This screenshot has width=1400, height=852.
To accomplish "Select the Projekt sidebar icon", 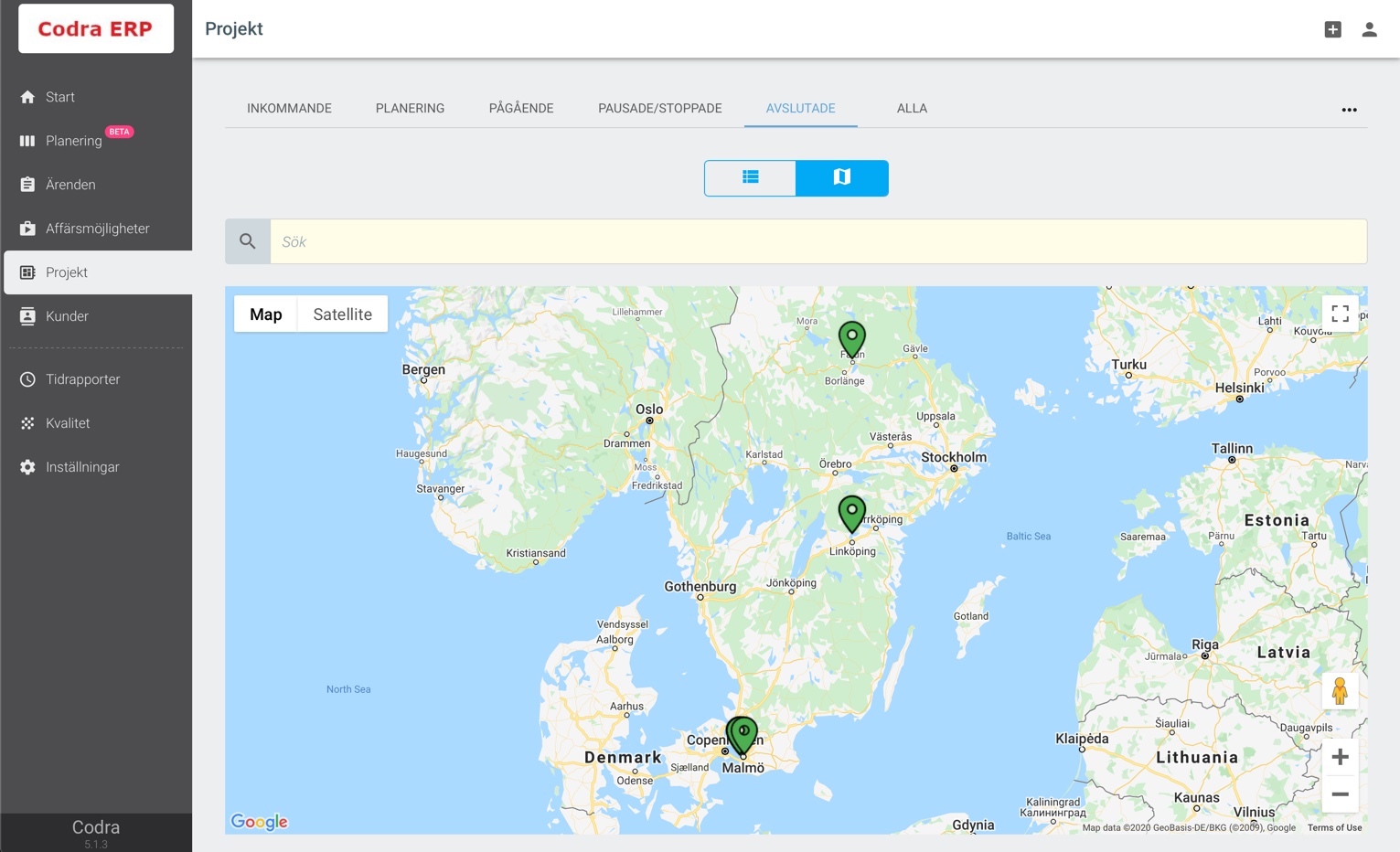I will [27, 272].
